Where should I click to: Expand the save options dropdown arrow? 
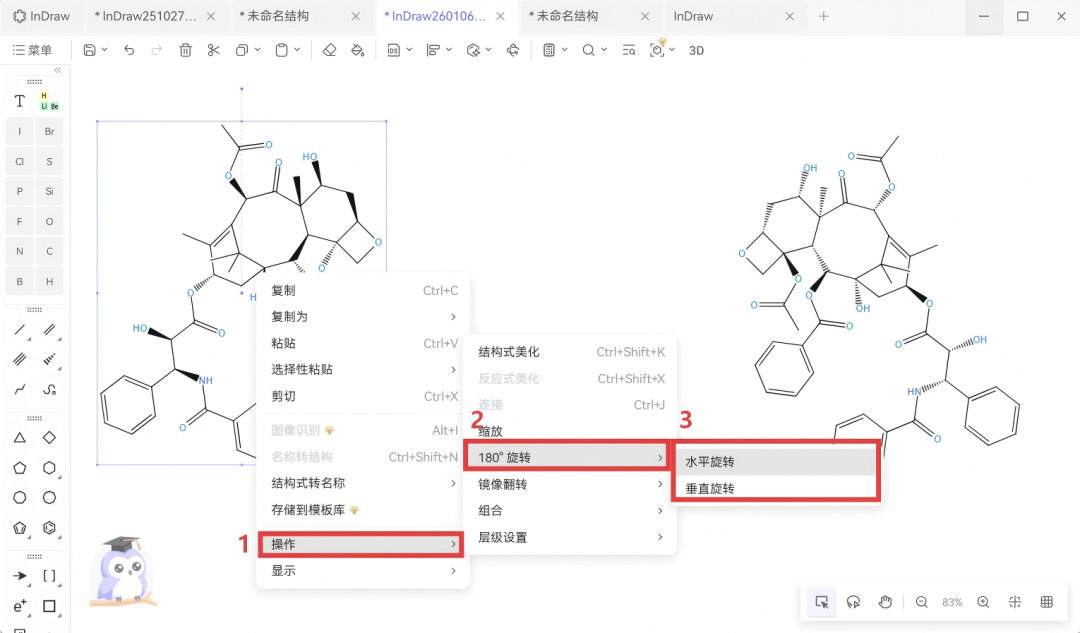[x=105, y=50]
